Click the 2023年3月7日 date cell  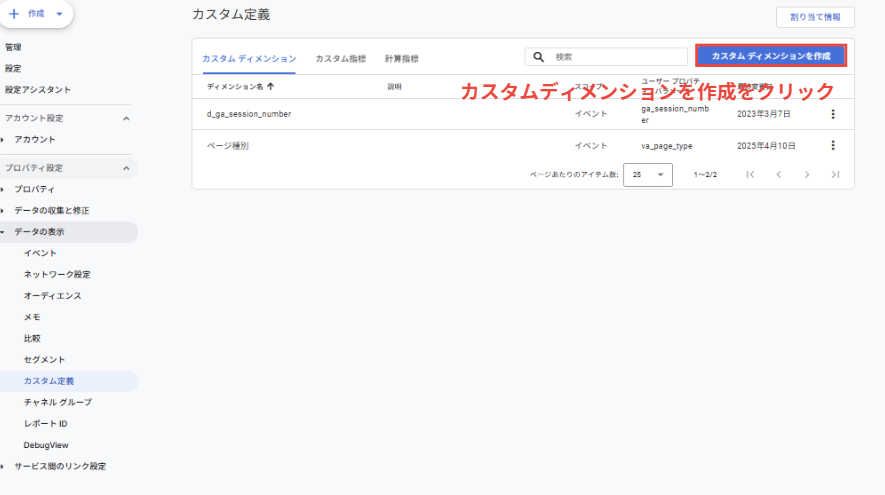coord(764,114)
